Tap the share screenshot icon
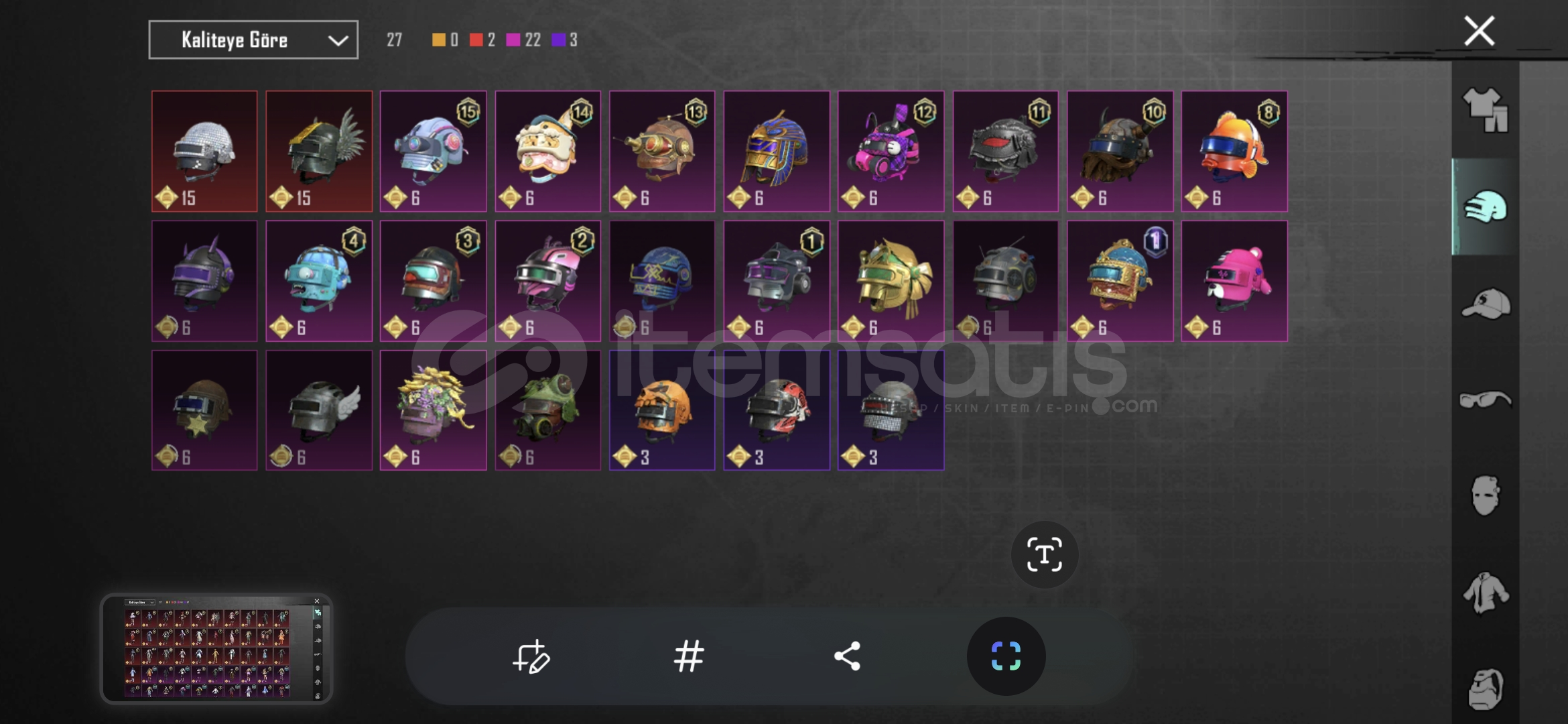The image size is (1568, 724). (x=848, y=656)
